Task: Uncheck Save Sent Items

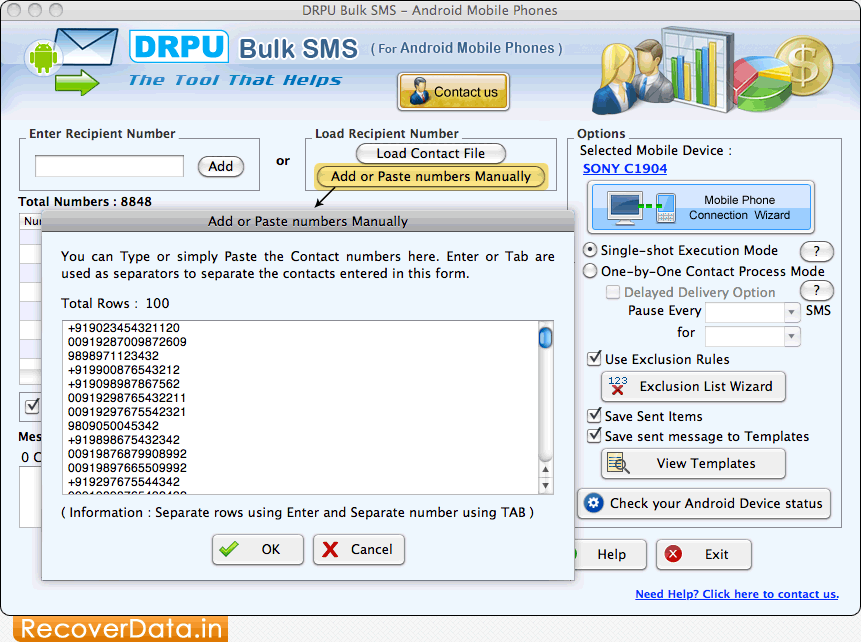Action: tap(594, 416)
